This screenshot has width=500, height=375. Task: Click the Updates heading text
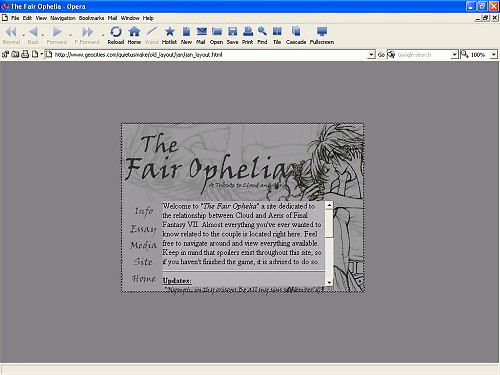(x=177, y=281)
